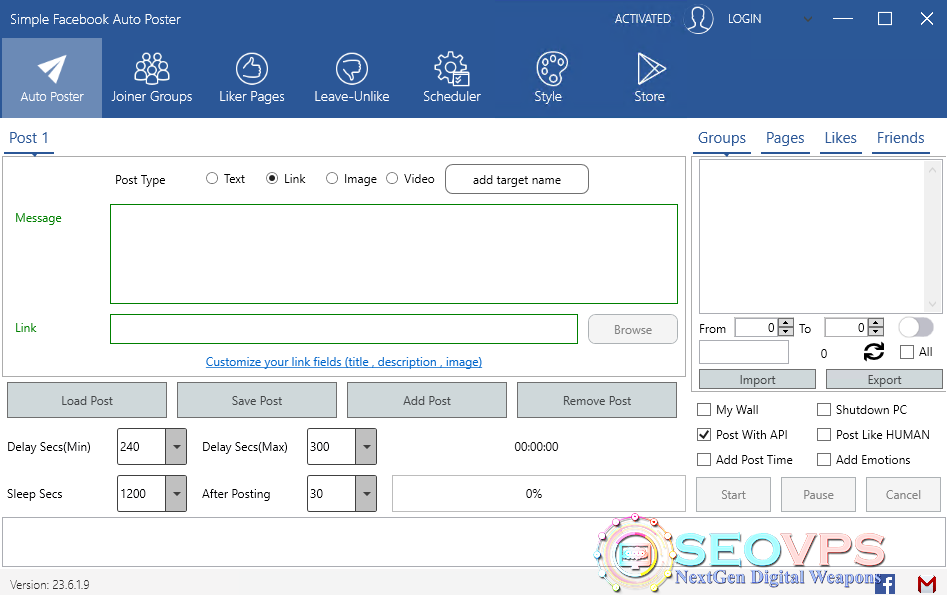Switch to the Likes tab
The image size is (947, 595).
[x=841, y=138]
